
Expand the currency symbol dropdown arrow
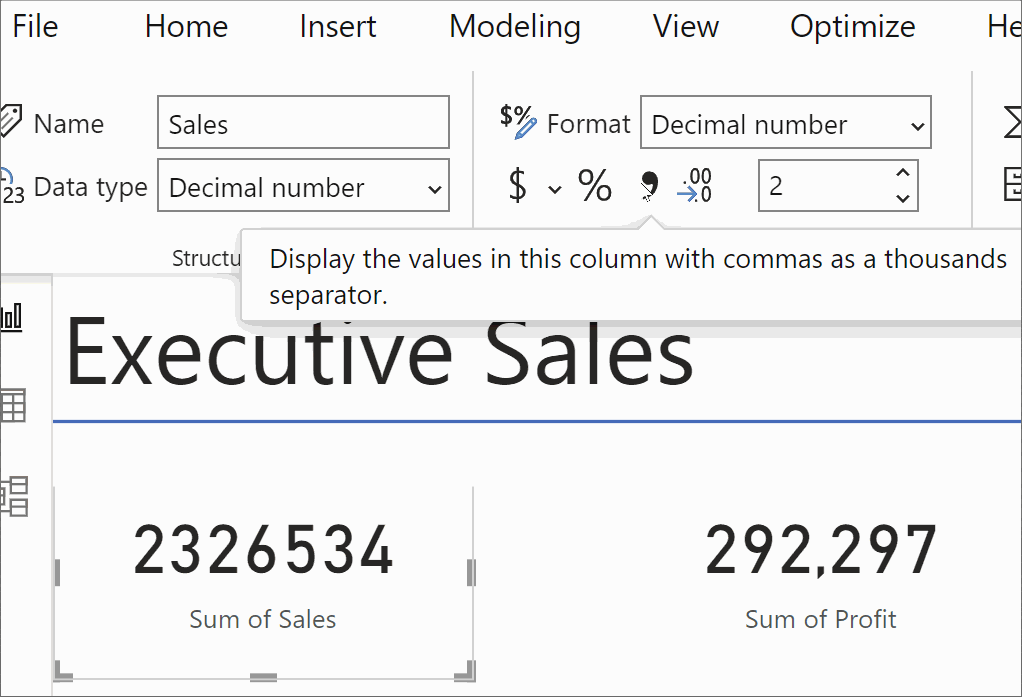click(x=555, y=188)
